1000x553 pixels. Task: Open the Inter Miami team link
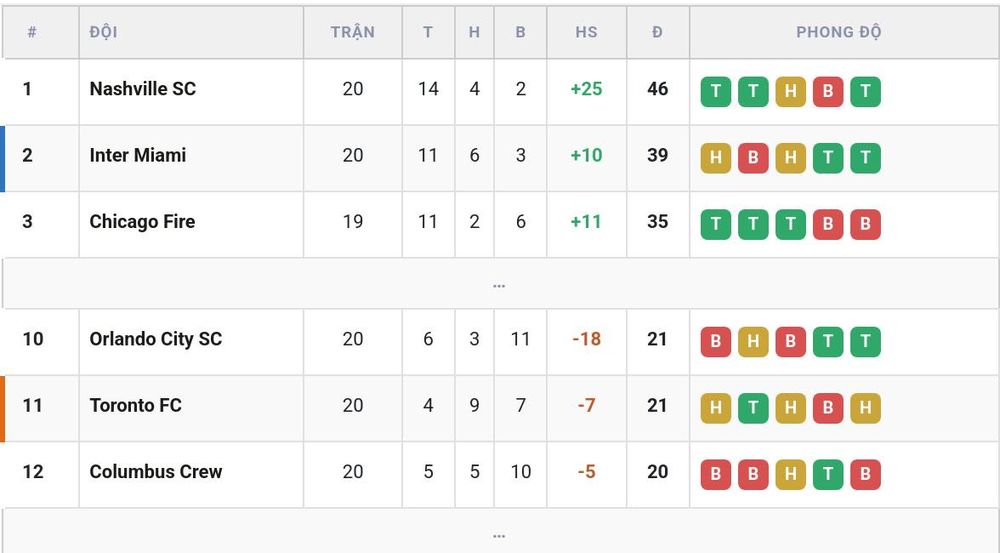pyautogui.click(x=138, y=155)
